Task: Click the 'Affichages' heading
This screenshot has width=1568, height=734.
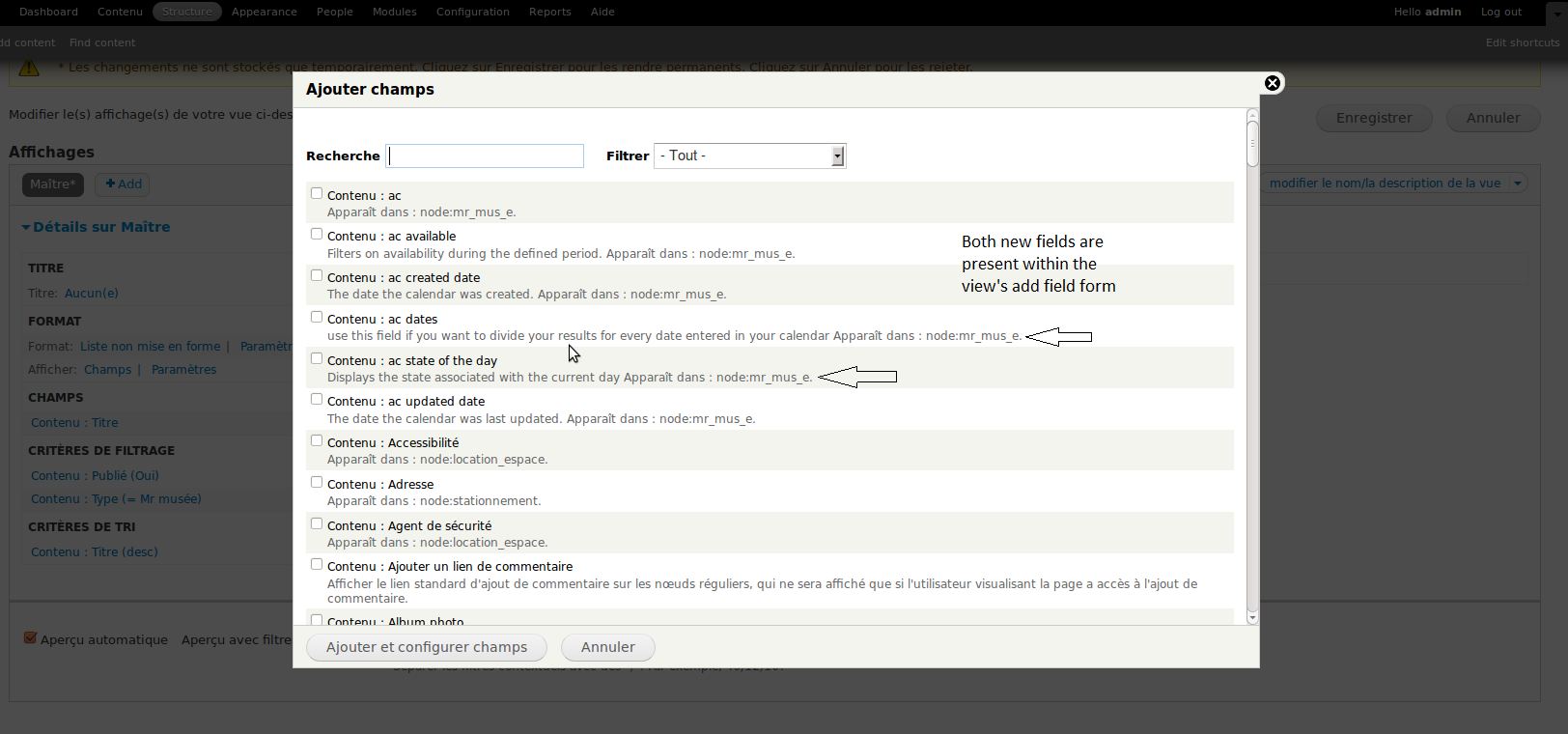Action: coord(51,152)
